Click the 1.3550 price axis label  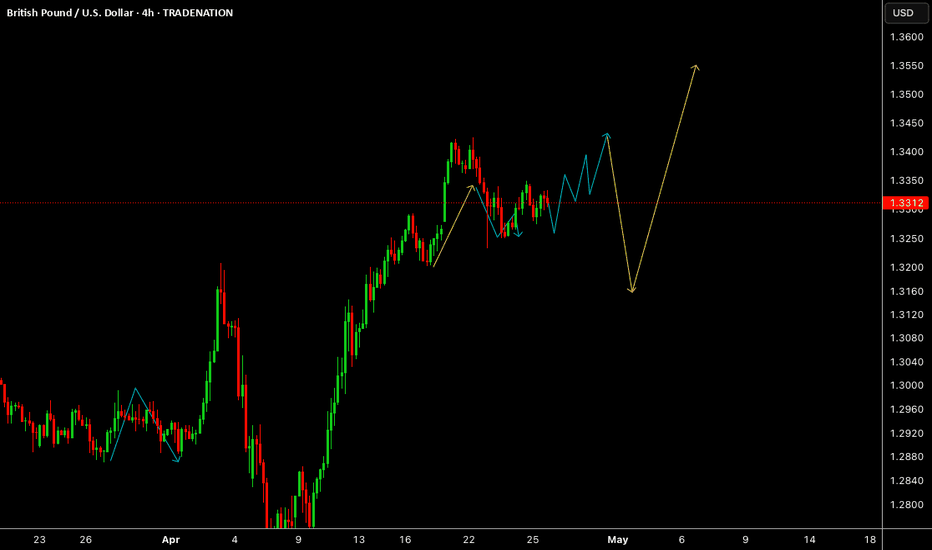click(906, 66)
